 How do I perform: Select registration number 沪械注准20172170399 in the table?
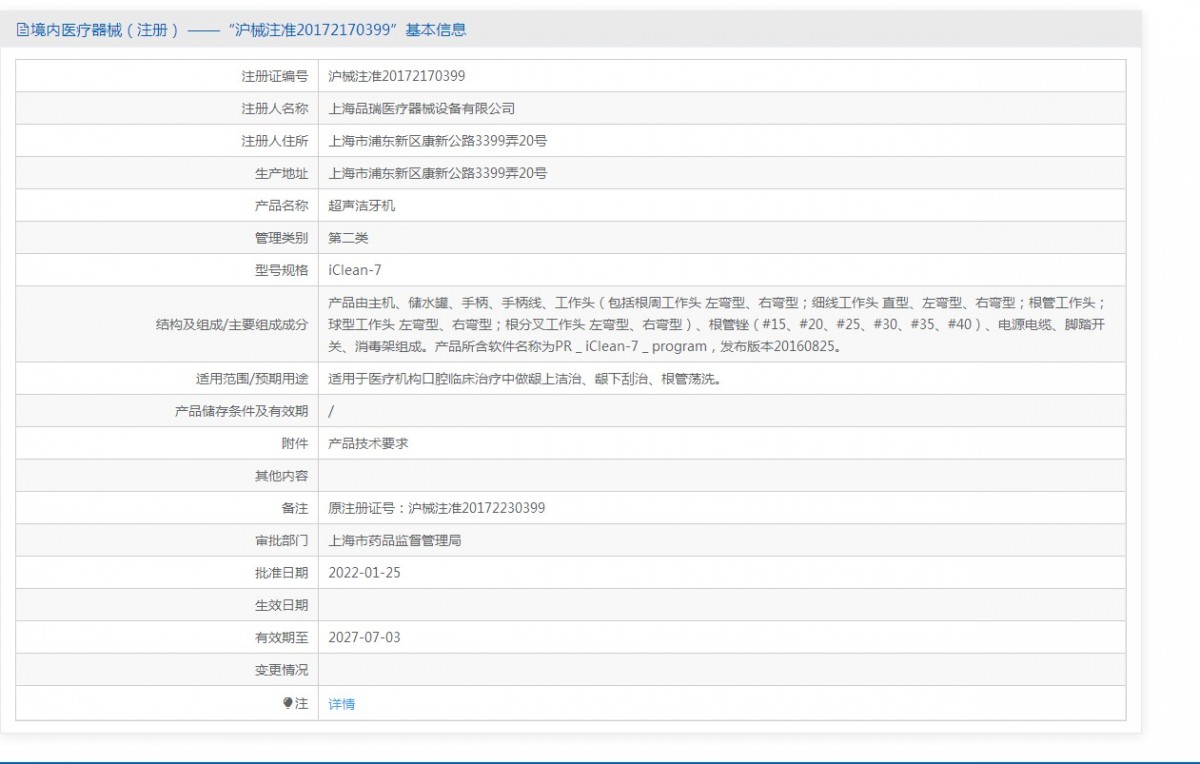396,76
